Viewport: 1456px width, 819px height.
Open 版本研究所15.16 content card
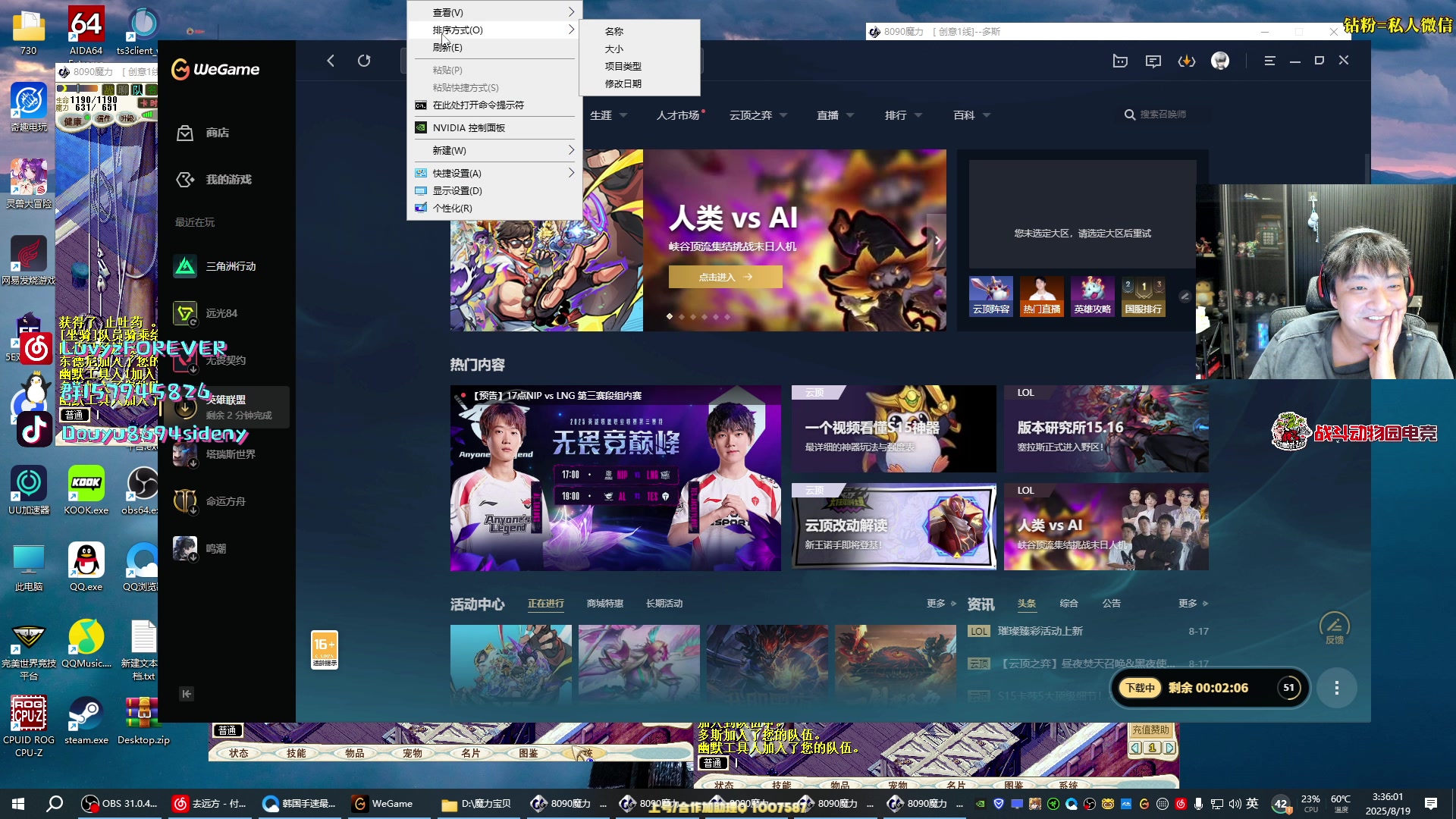point(1106,428)
